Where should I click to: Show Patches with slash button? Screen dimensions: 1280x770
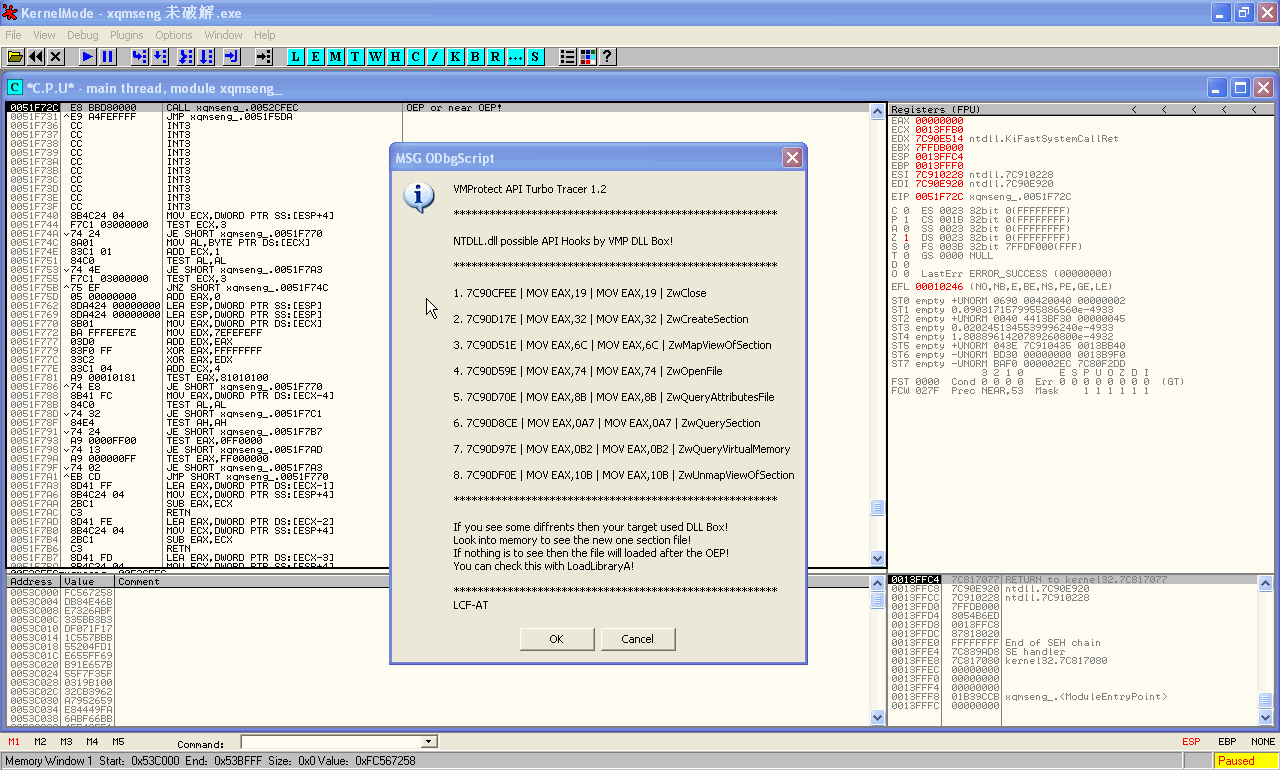(x=435, y=57)
